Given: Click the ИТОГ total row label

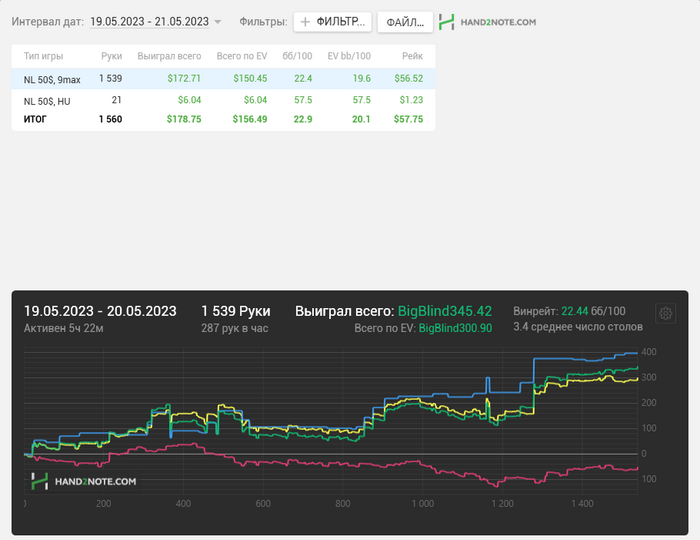Looking at the screenshot, I should (x=35, y=119).
